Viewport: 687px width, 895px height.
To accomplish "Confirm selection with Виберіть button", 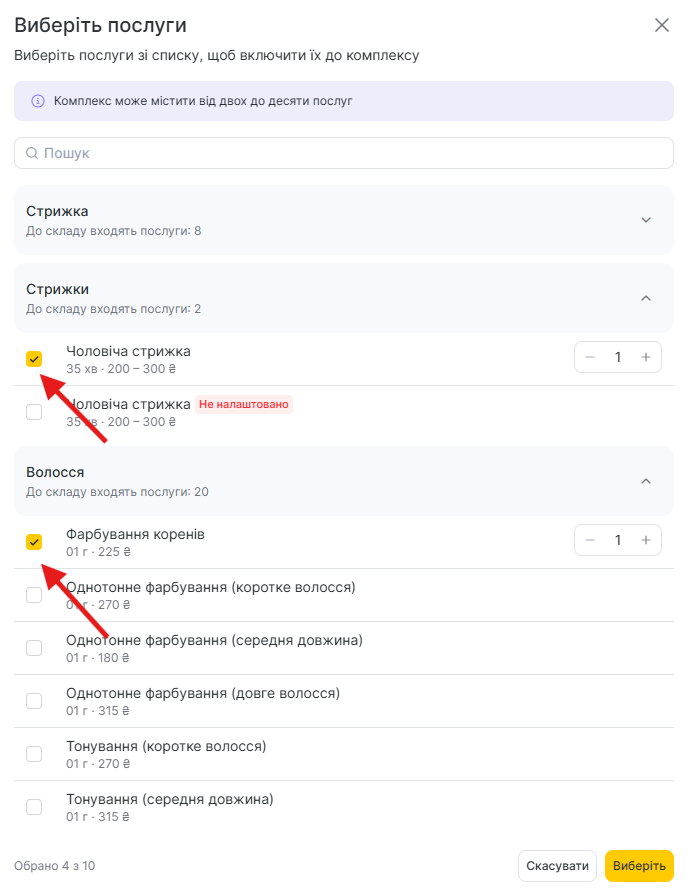I will pos(639,866).
